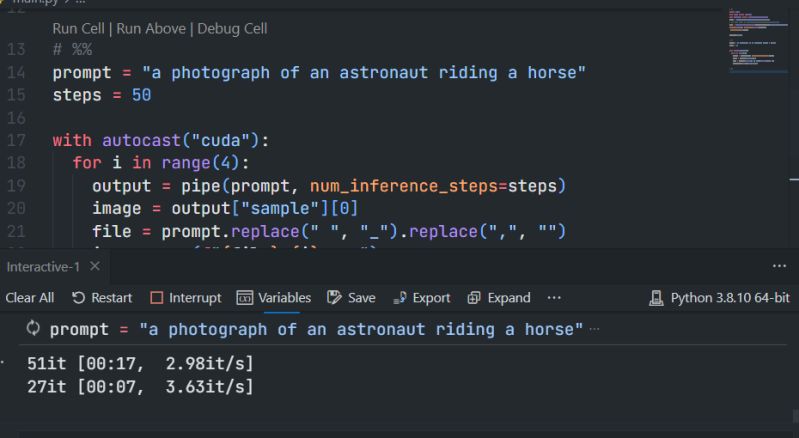Open the Variables viewer
The image size is (799, 438).
(x=244, y=298)
